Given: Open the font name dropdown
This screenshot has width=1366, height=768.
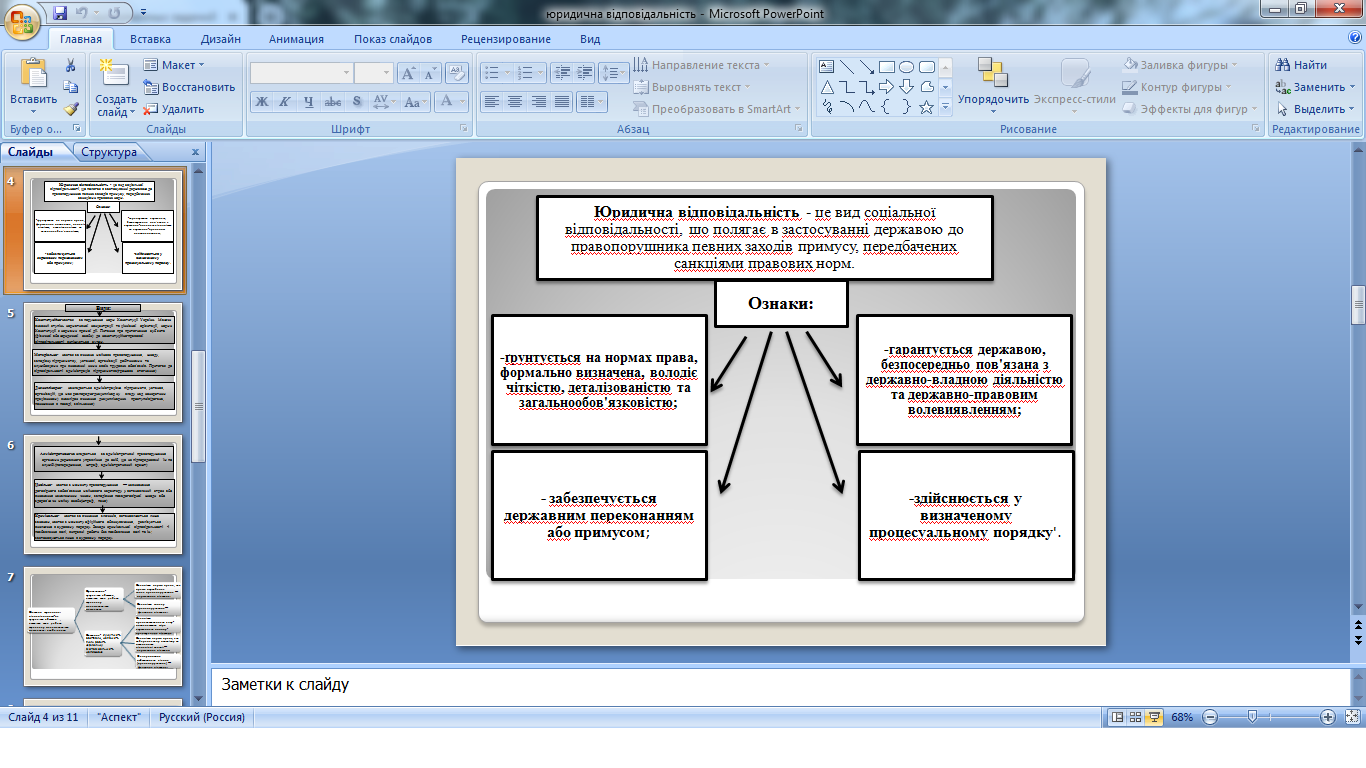Looking at the screenshot, I should coord(346,73).
